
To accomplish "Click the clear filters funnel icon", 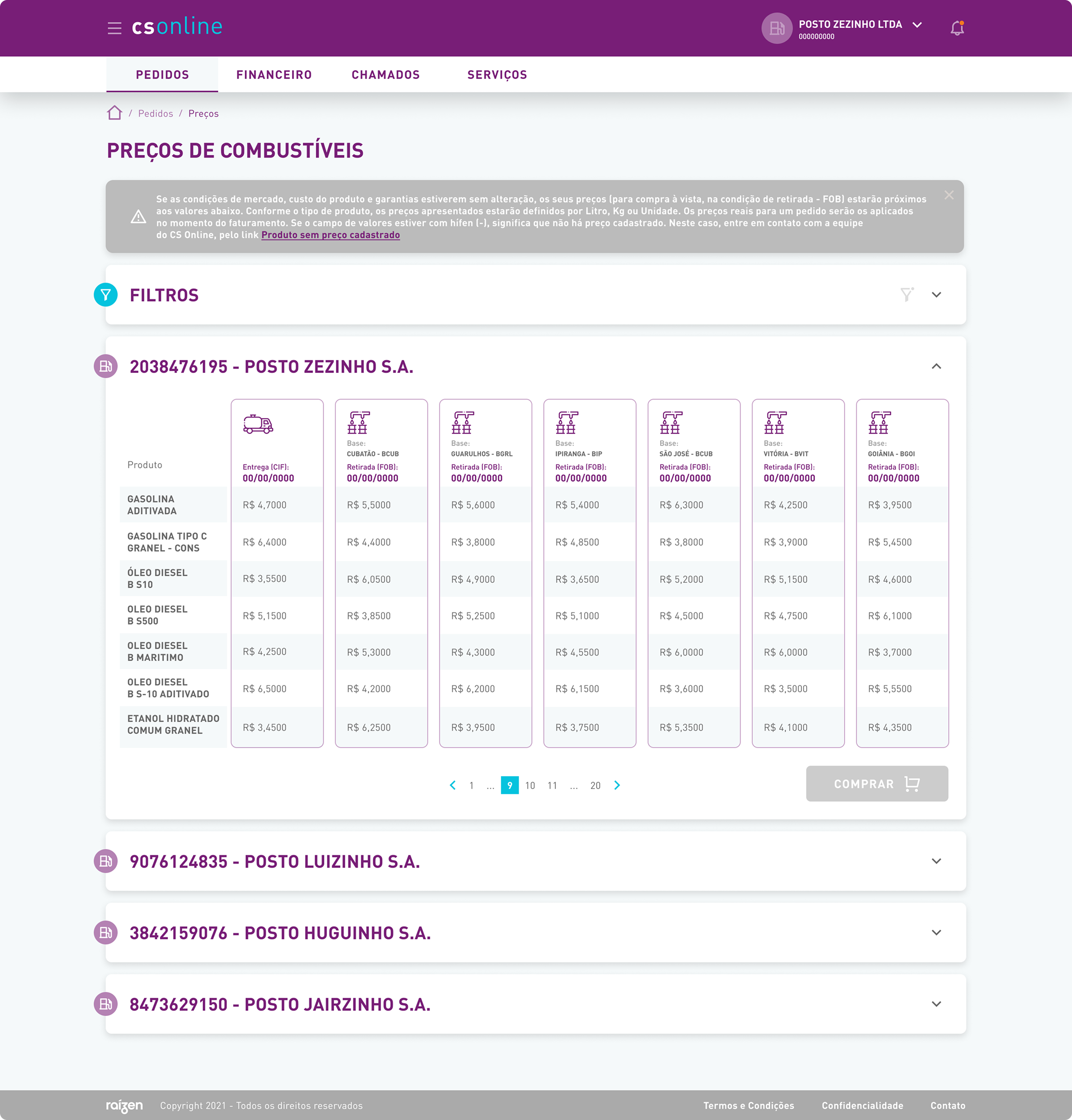I will (906, 294).
